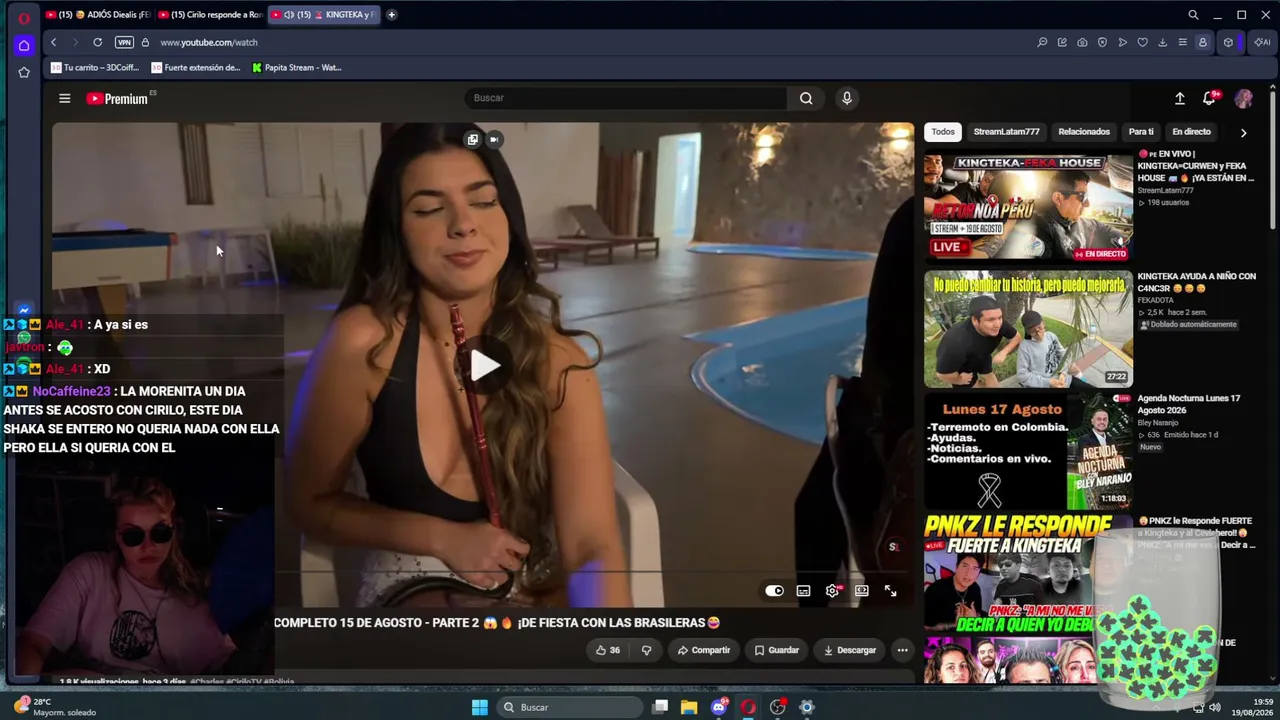Open the 'Papita Stream - Wat...' bookmark
This screenshot has width=1280, height=720.
pos(297,68)
